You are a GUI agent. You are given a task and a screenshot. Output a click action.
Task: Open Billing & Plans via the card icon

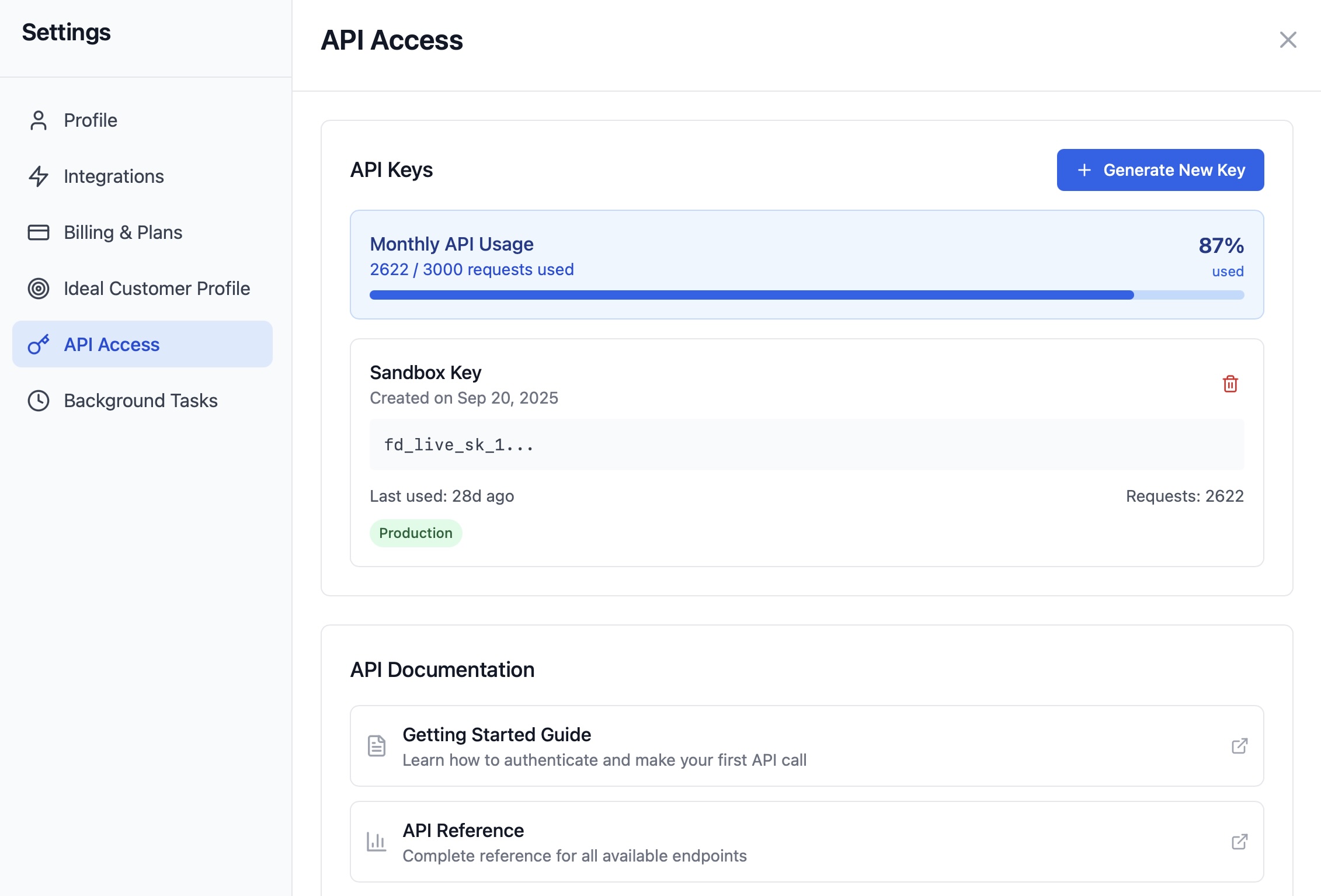coord(39,232)
